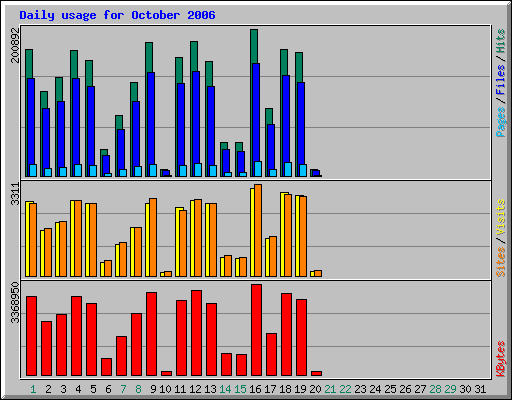Click day 28 on the x-axis

435,389
